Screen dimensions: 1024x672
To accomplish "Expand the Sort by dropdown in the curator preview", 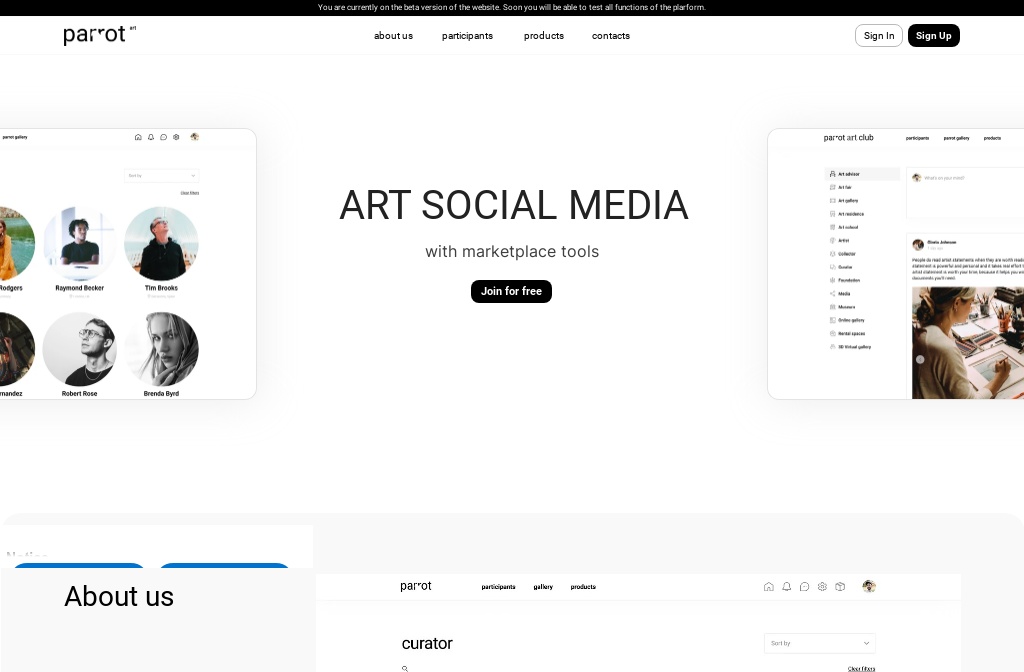I will click(x=819, y=643).
